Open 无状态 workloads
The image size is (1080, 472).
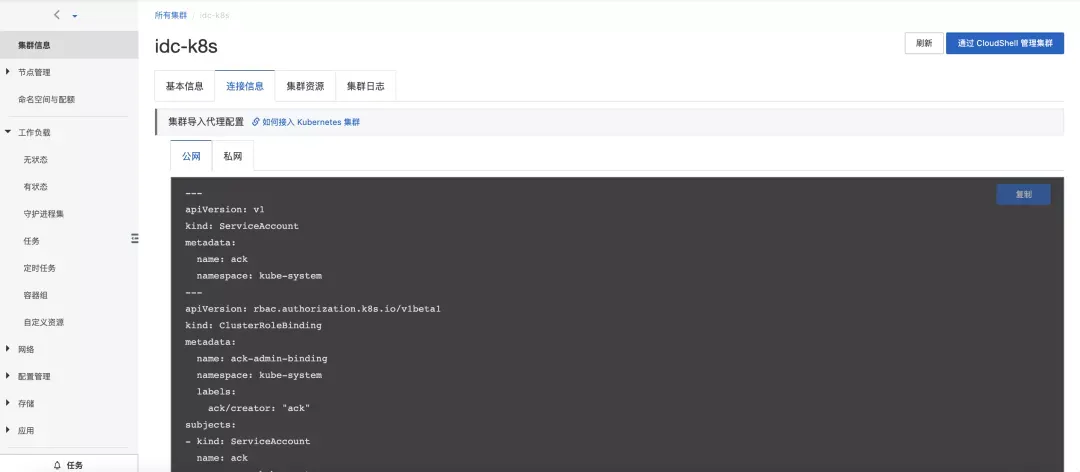point(36,160)
